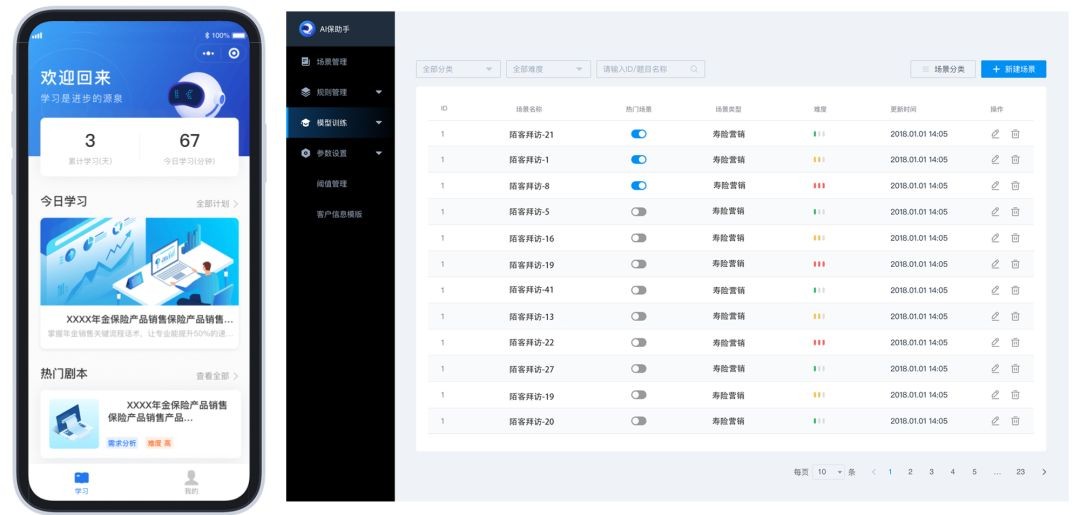1080x515 pixels.
Task: Jump to page 23
Action: (x=1020, y=472)
